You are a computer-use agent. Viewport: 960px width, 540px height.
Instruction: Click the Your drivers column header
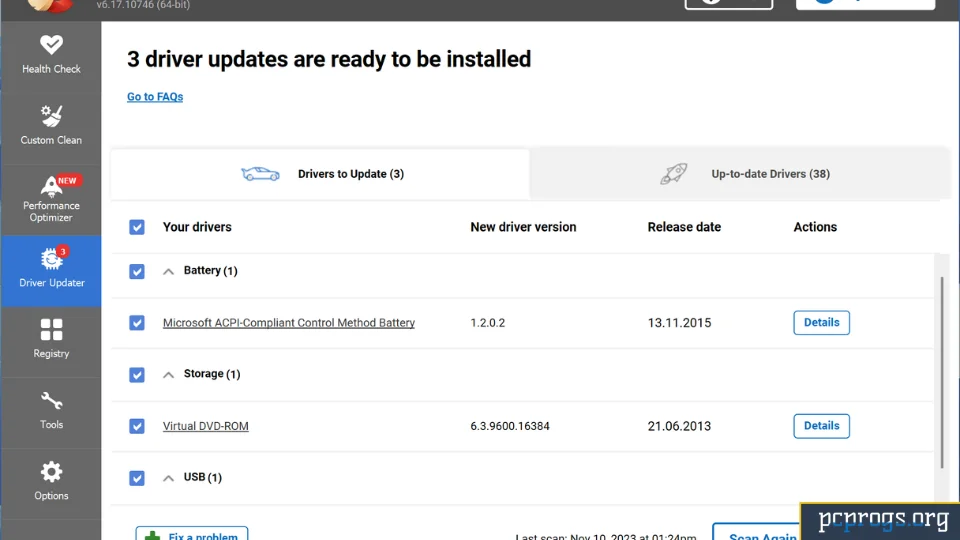pos(197,227)
